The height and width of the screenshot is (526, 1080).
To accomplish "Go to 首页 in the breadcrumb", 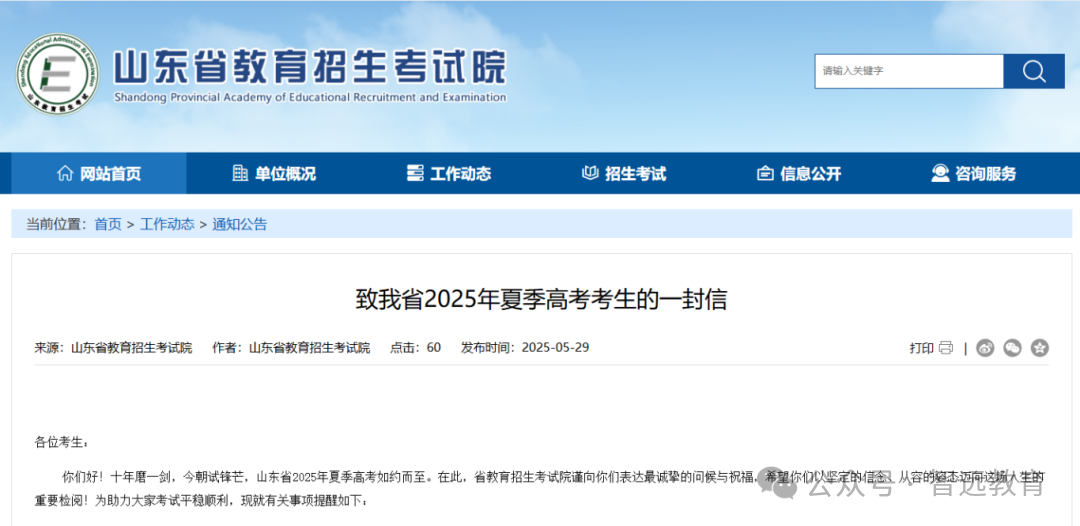I will click(x=107, y=224).
